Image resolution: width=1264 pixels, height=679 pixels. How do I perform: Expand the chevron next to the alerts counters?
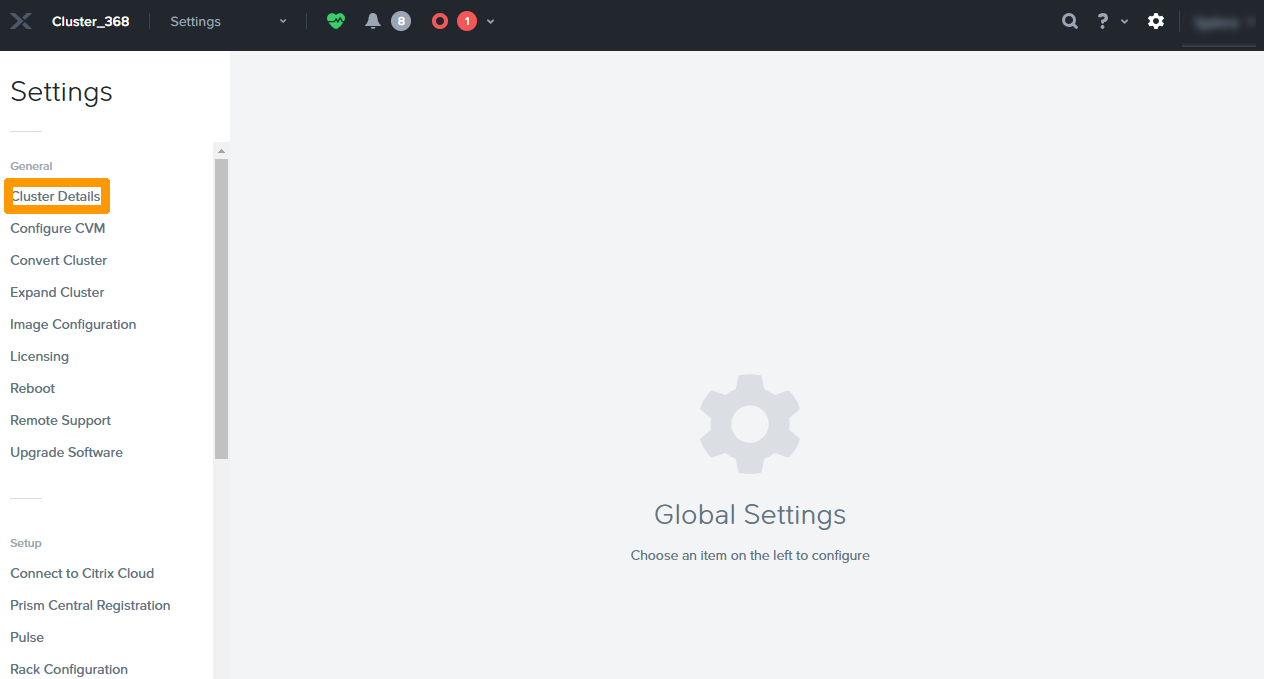tap(489, 20)
